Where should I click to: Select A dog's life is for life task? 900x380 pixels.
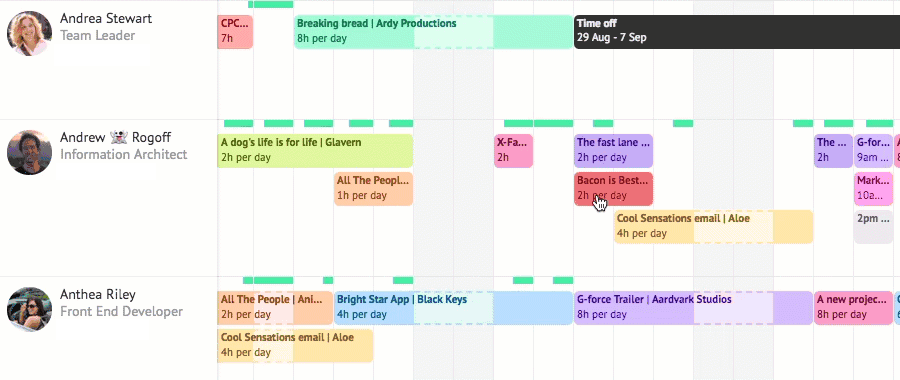coord(315,150)
